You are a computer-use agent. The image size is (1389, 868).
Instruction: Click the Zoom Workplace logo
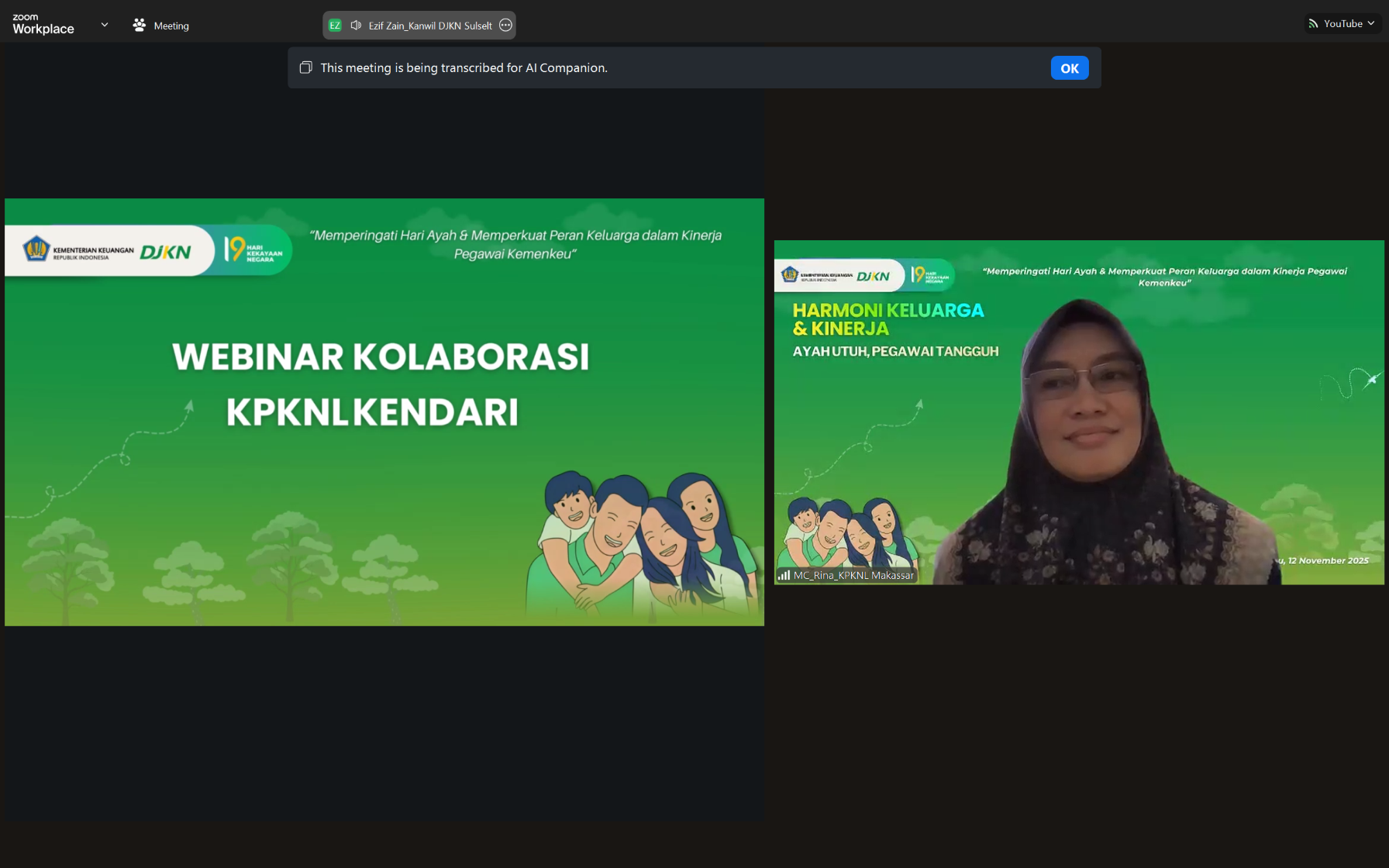pos(43,24)
